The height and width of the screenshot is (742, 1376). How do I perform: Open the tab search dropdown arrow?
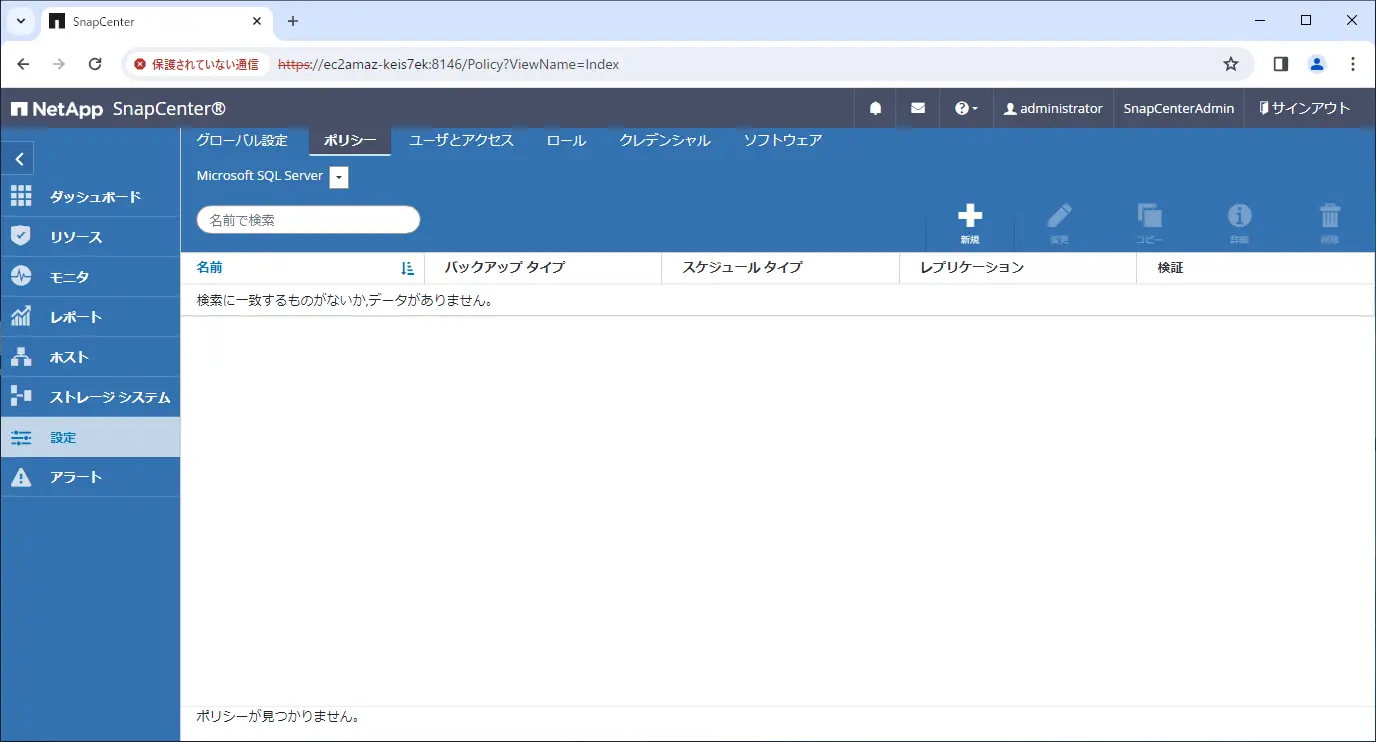tap(20, 21)
